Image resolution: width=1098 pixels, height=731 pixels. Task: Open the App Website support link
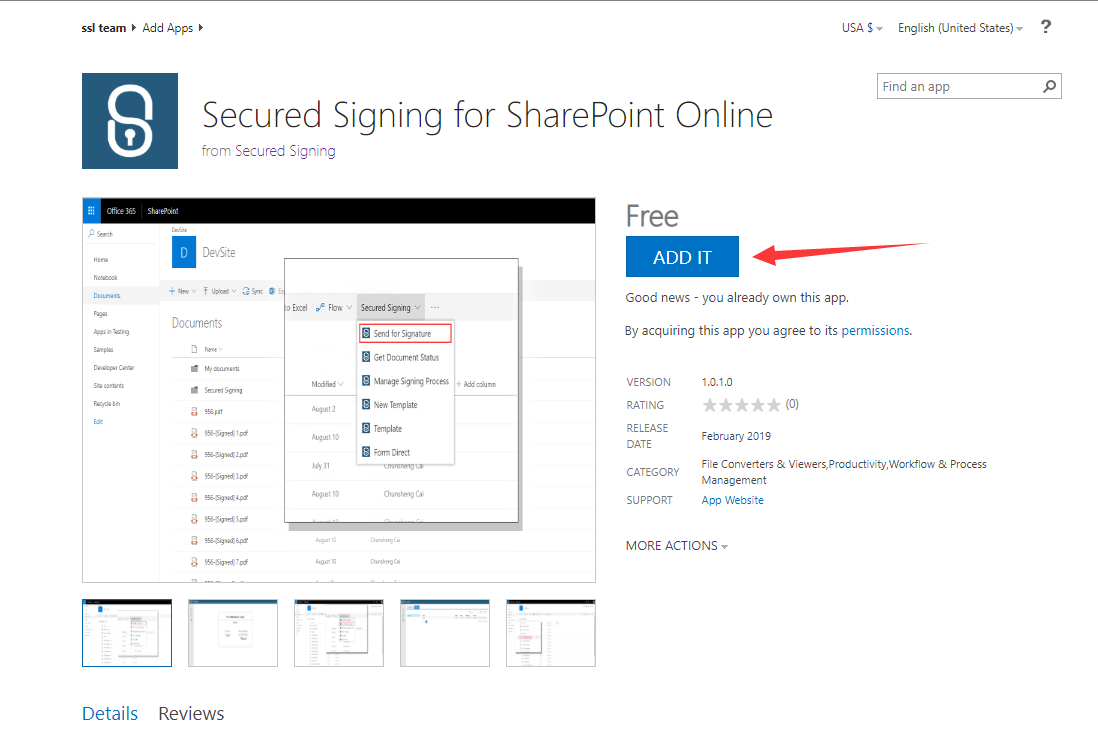pos(732,500)
